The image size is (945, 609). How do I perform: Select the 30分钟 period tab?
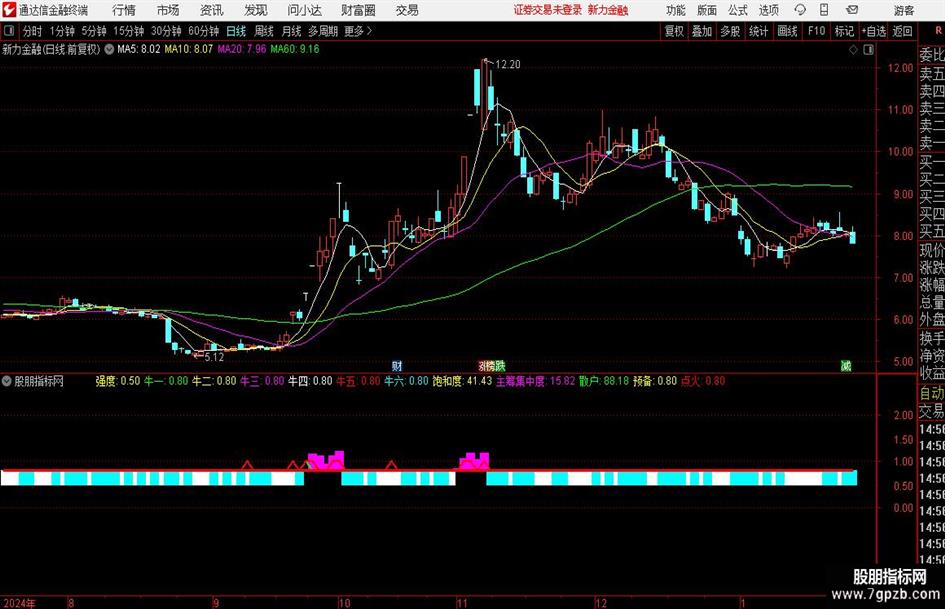tap(166, 31)
